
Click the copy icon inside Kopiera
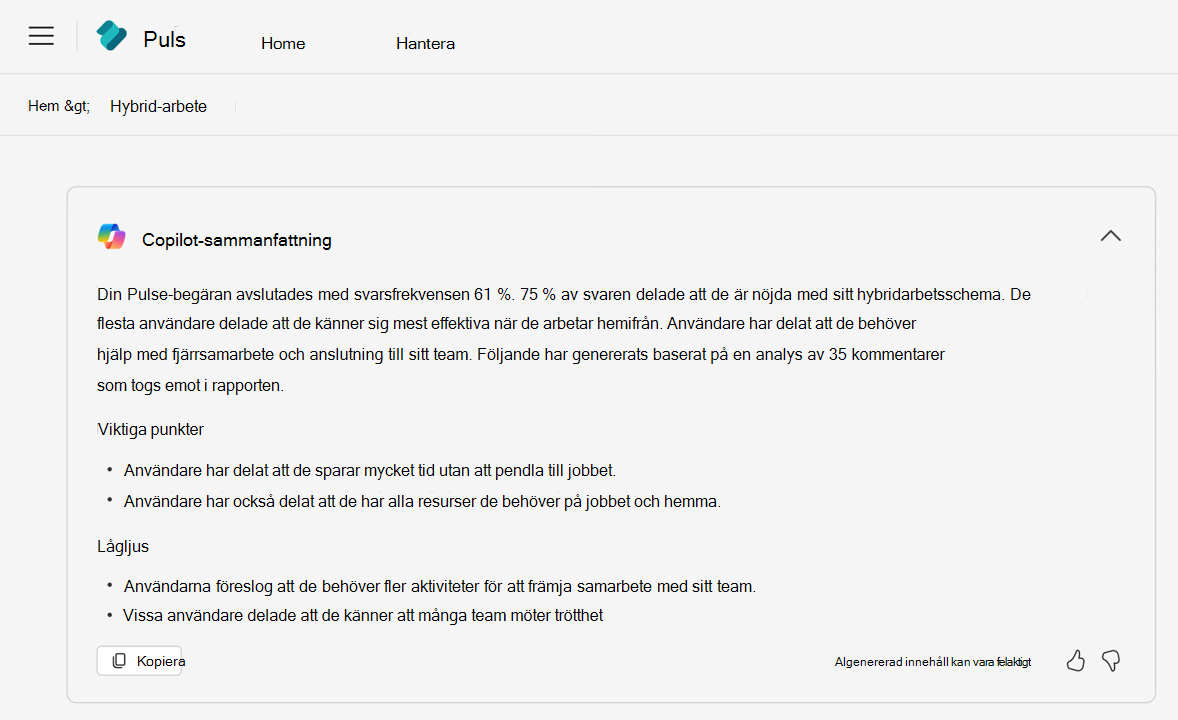pos(119,661)
